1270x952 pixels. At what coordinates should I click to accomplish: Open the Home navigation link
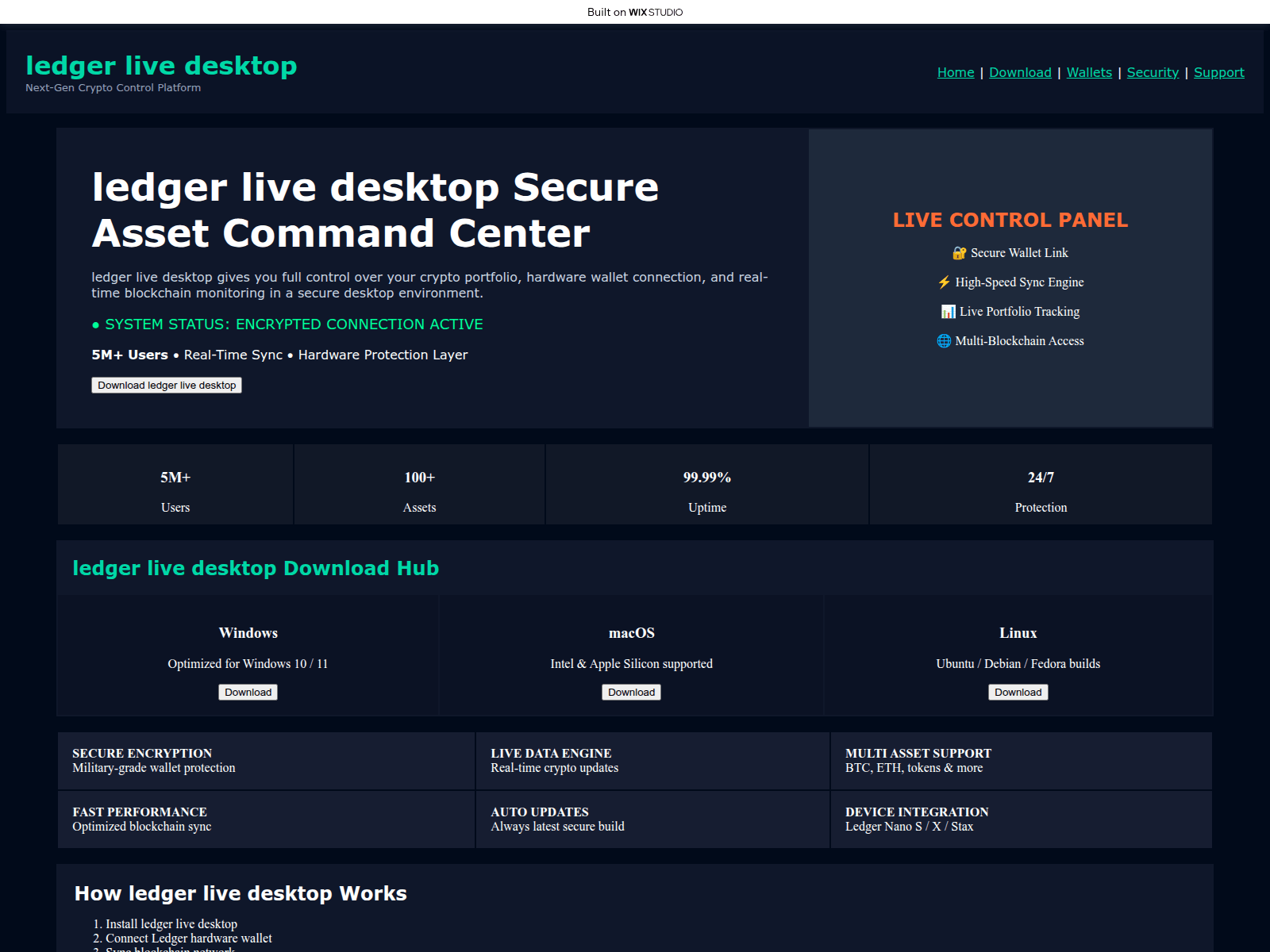(x=956, y=72)
